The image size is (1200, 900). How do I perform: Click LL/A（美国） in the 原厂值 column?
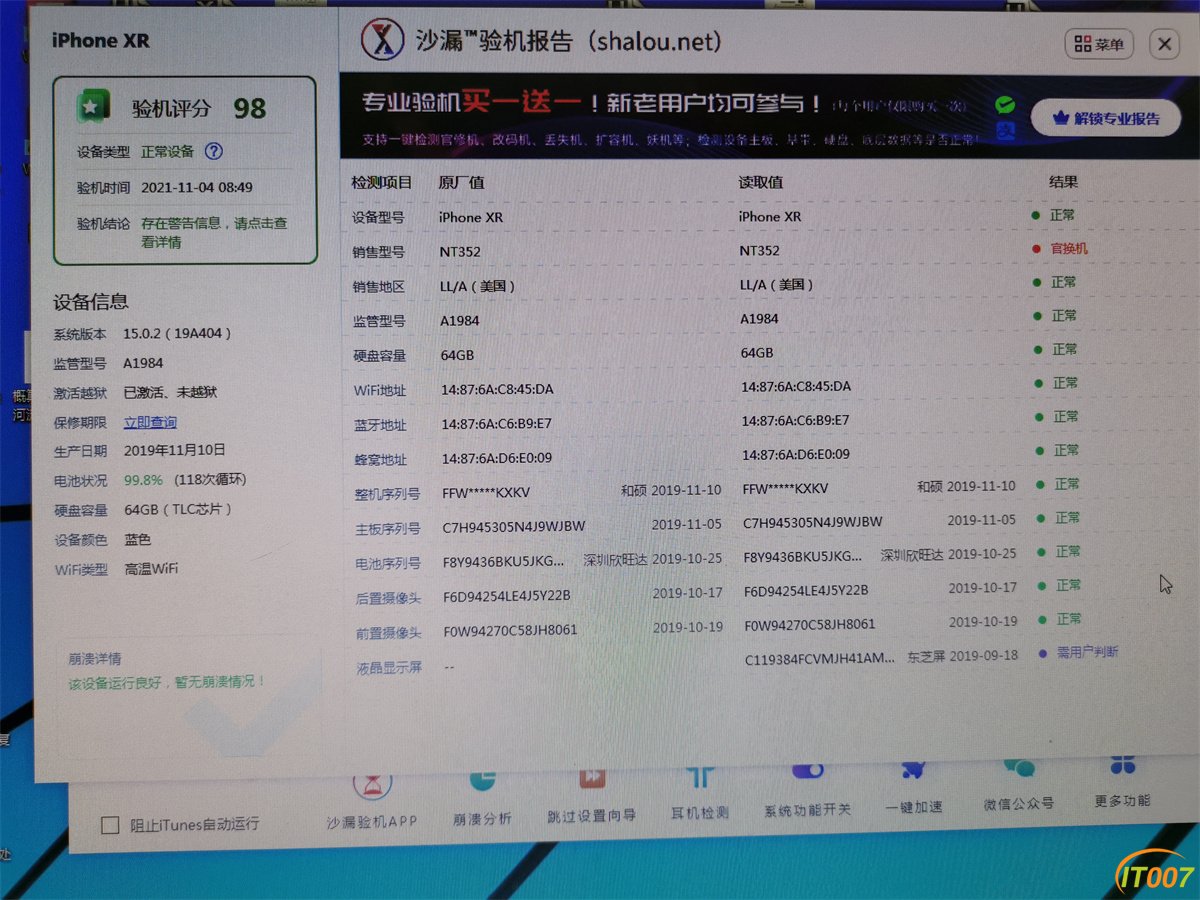[478, 286]
